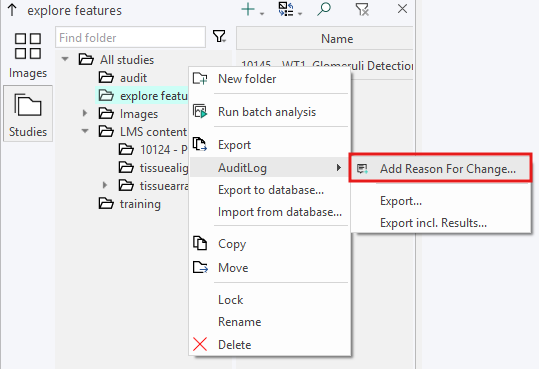This screenshot has height=369, width=539.
Task: Open the folder filter funnel dropdown
Action: [219, 36]
